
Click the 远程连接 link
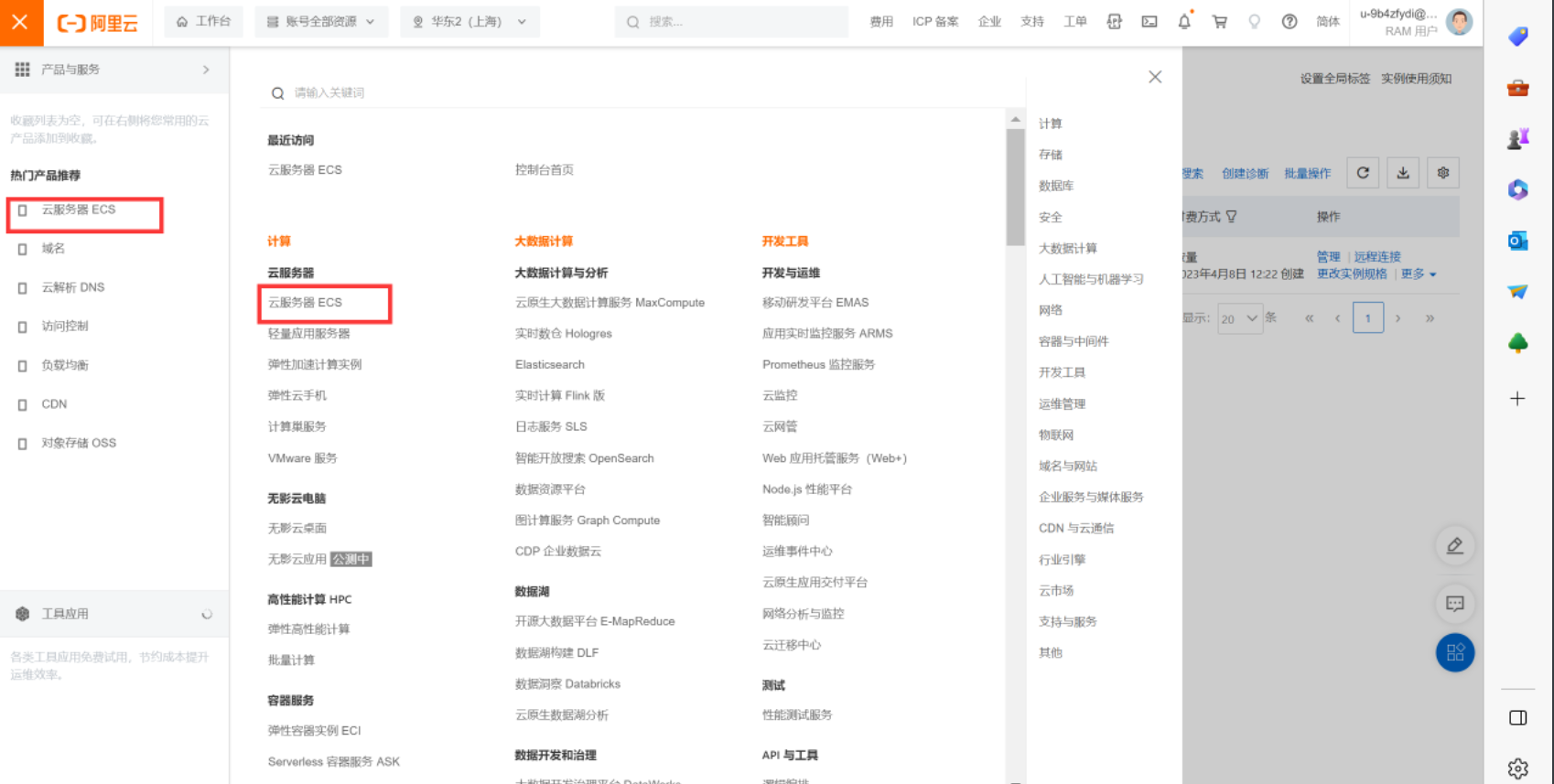click(x=1377, y=257)
